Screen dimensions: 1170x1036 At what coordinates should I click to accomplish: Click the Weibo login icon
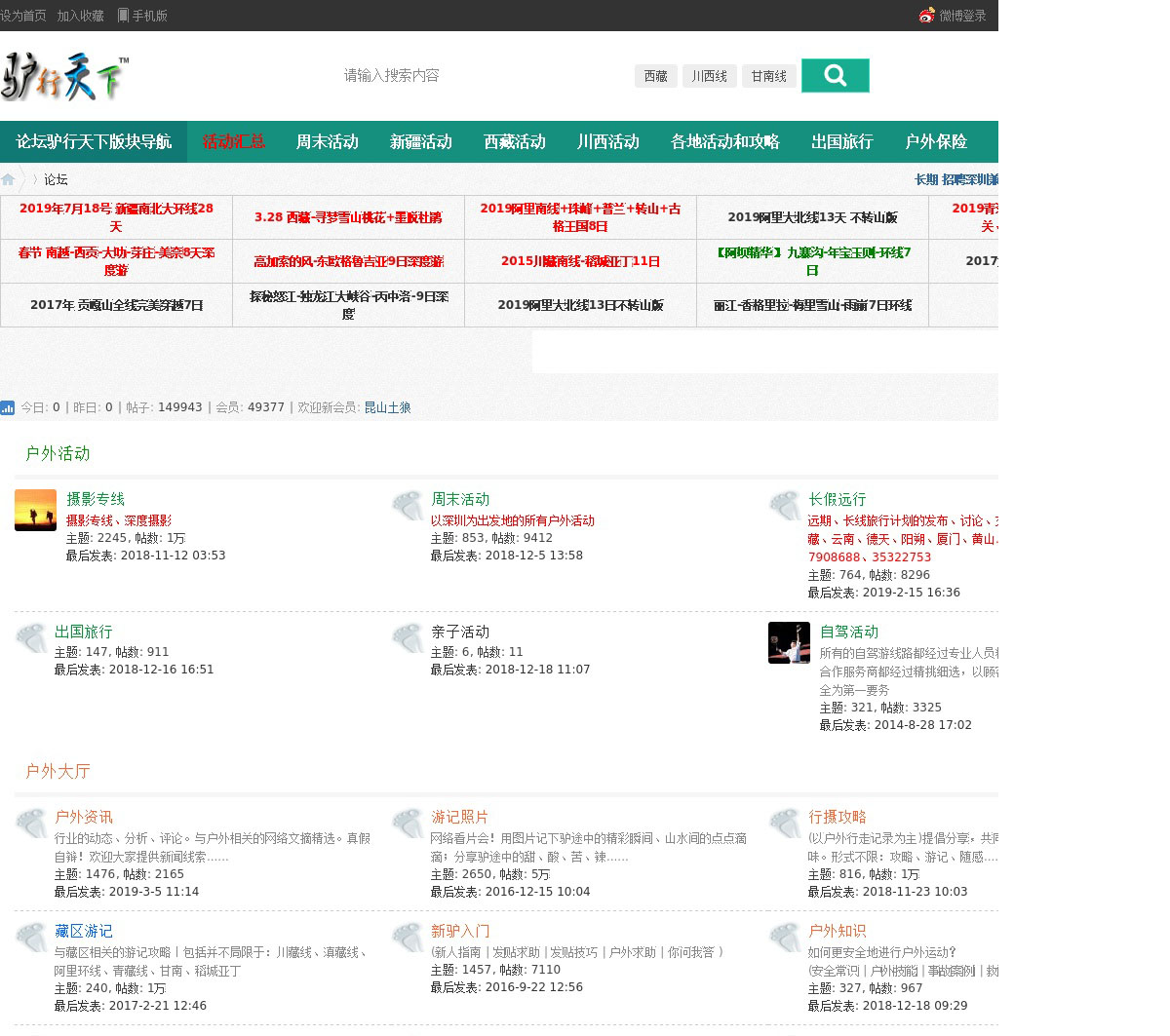point(926,16)
